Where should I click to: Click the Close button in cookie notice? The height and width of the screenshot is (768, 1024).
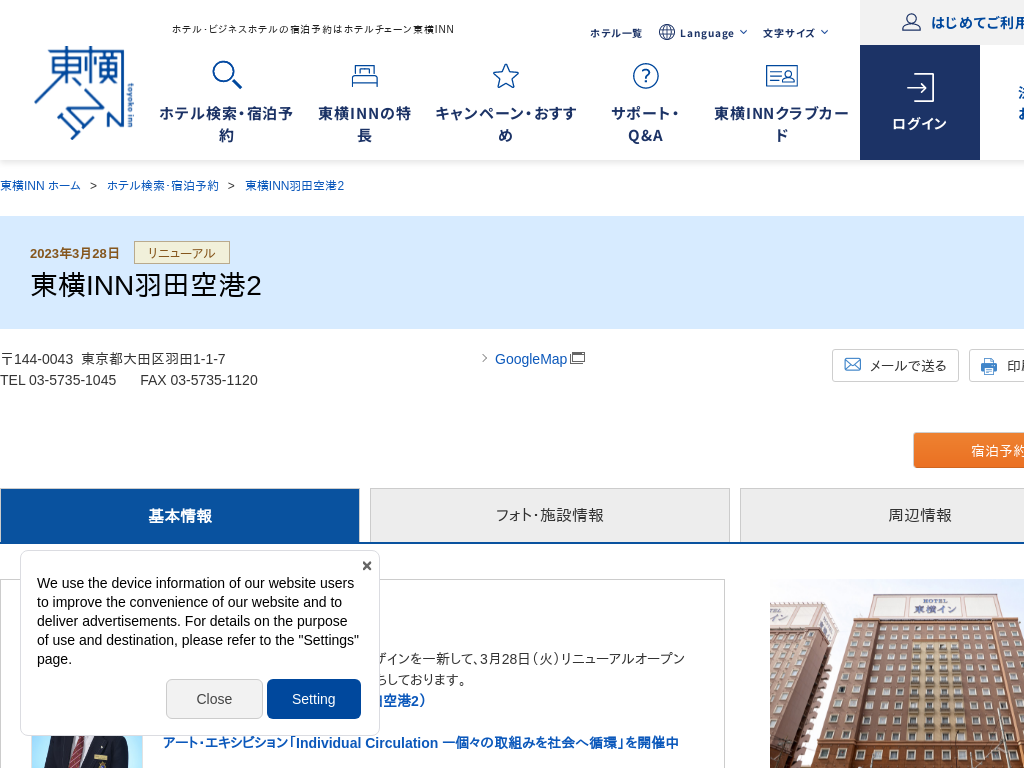click(x=214, y=699)
